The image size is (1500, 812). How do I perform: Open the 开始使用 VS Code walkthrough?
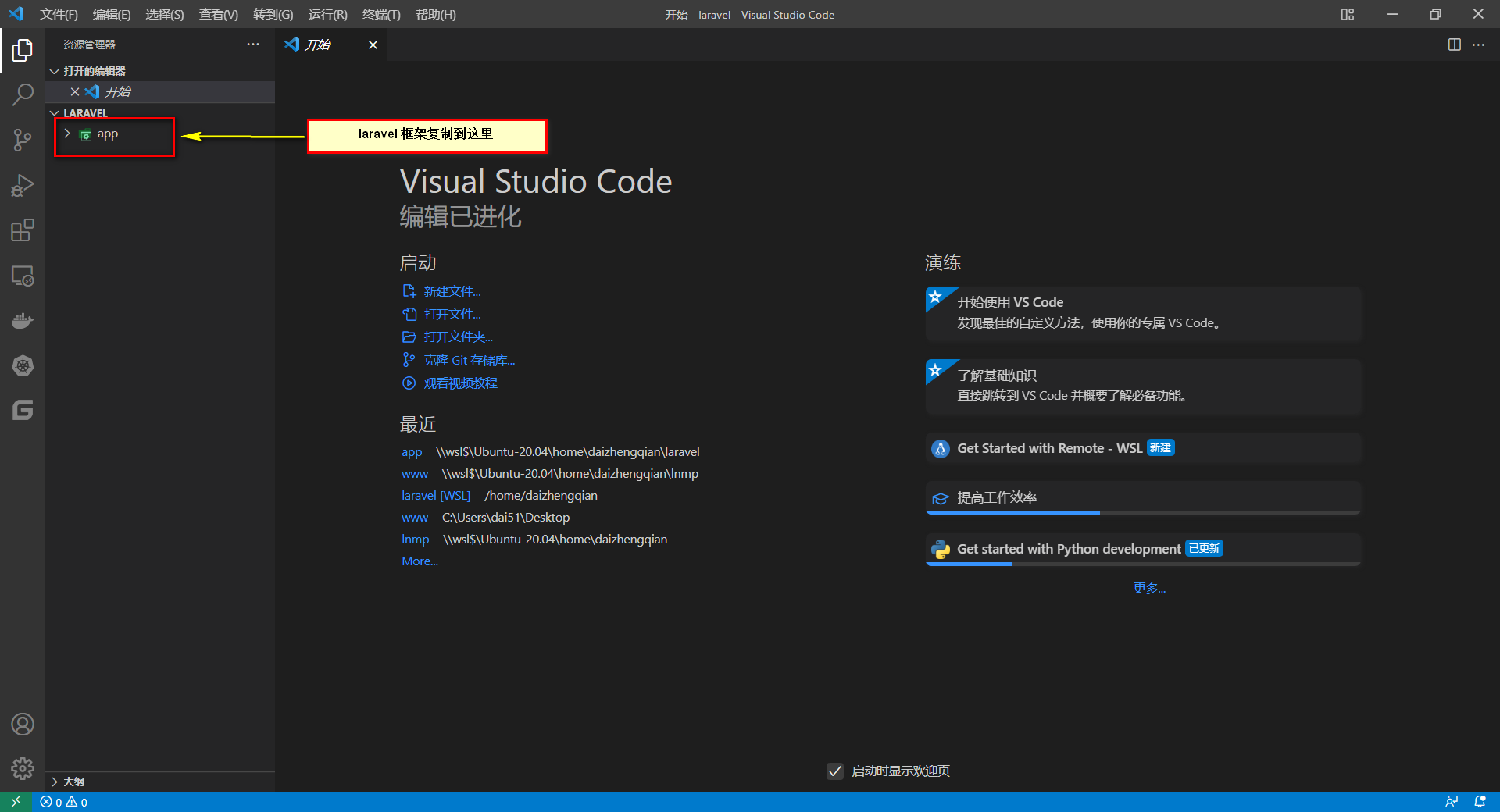1144,314
